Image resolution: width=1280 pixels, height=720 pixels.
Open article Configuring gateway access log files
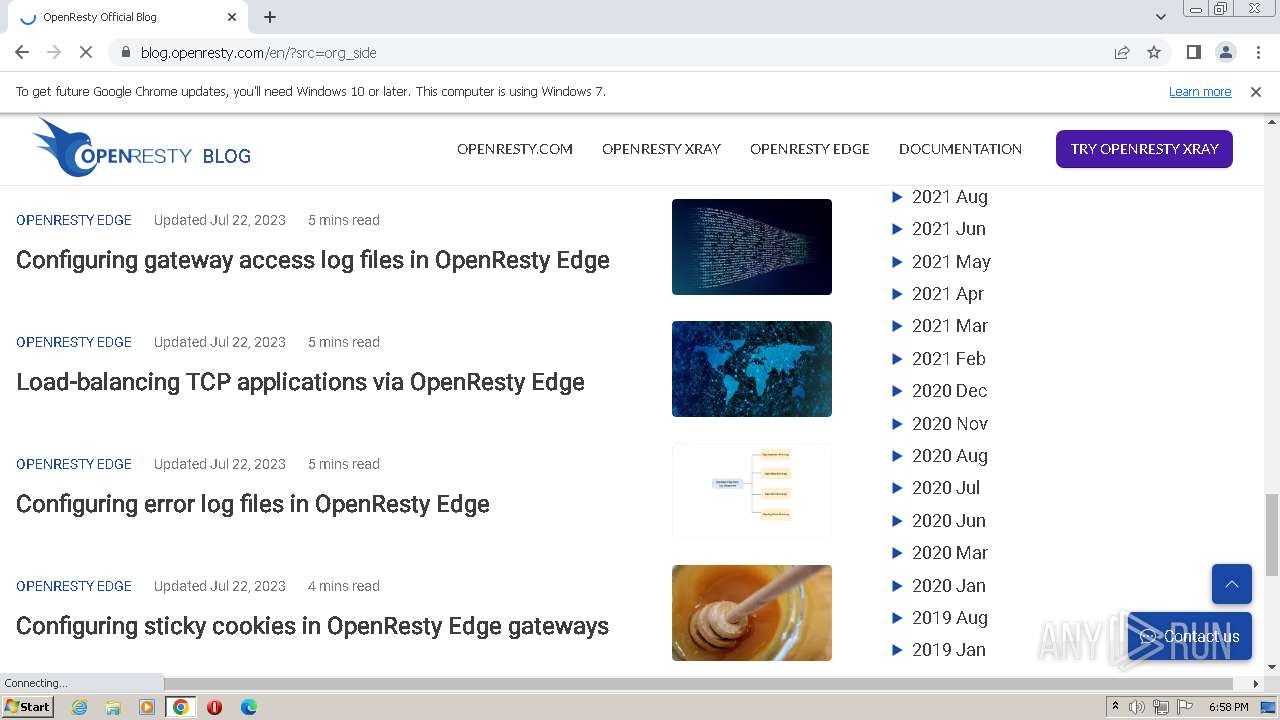click(313, 260)
